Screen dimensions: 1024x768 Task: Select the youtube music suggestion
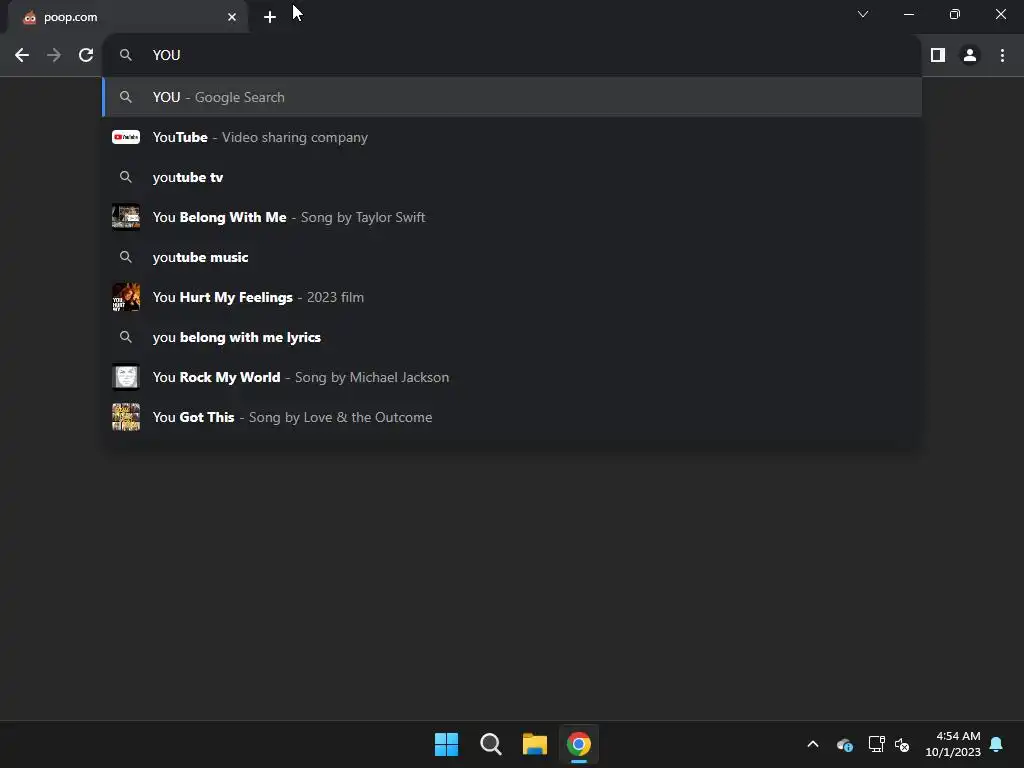coord(512,257)
